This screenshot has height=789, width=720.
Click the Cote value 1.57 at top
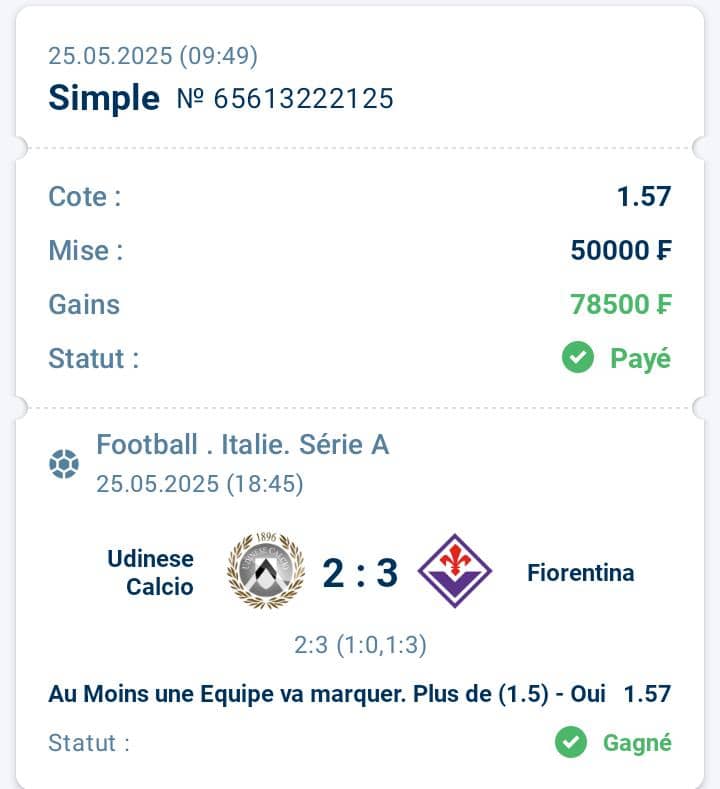click(644, 196)
